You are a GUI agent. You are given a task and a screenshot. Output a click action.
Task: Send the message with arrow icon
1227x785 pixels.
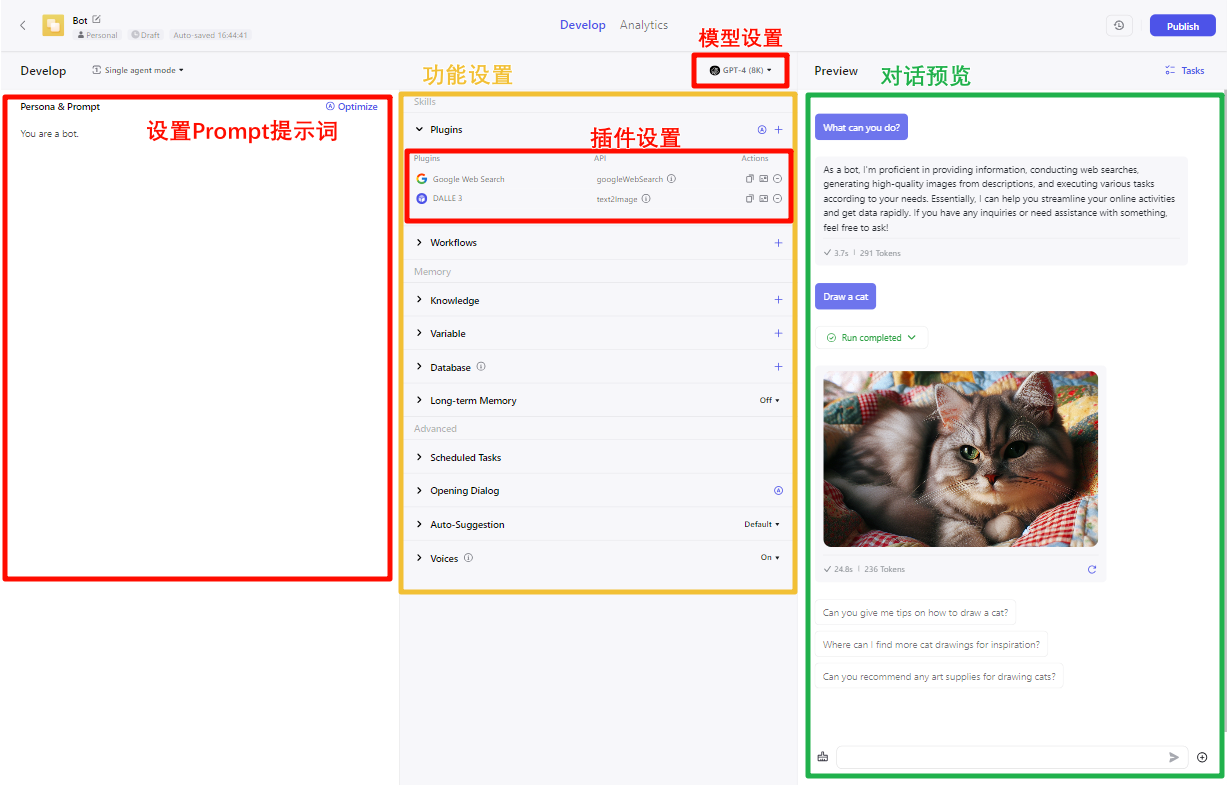coord(1174,757)
